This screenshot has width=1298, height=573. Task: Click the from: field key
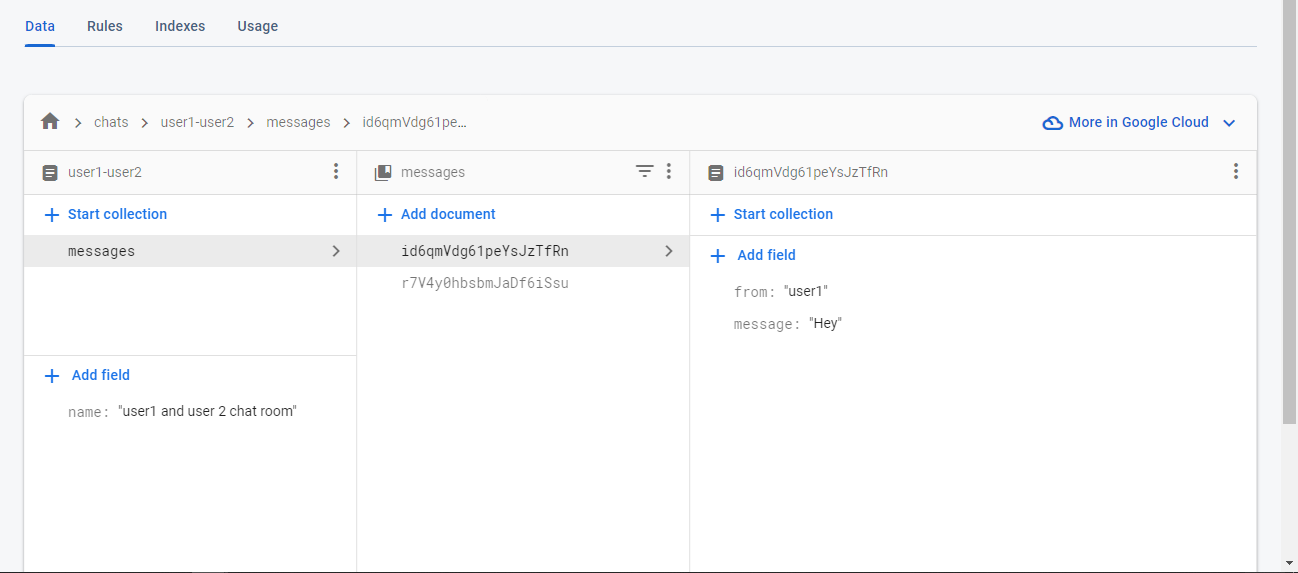[754, 292]
